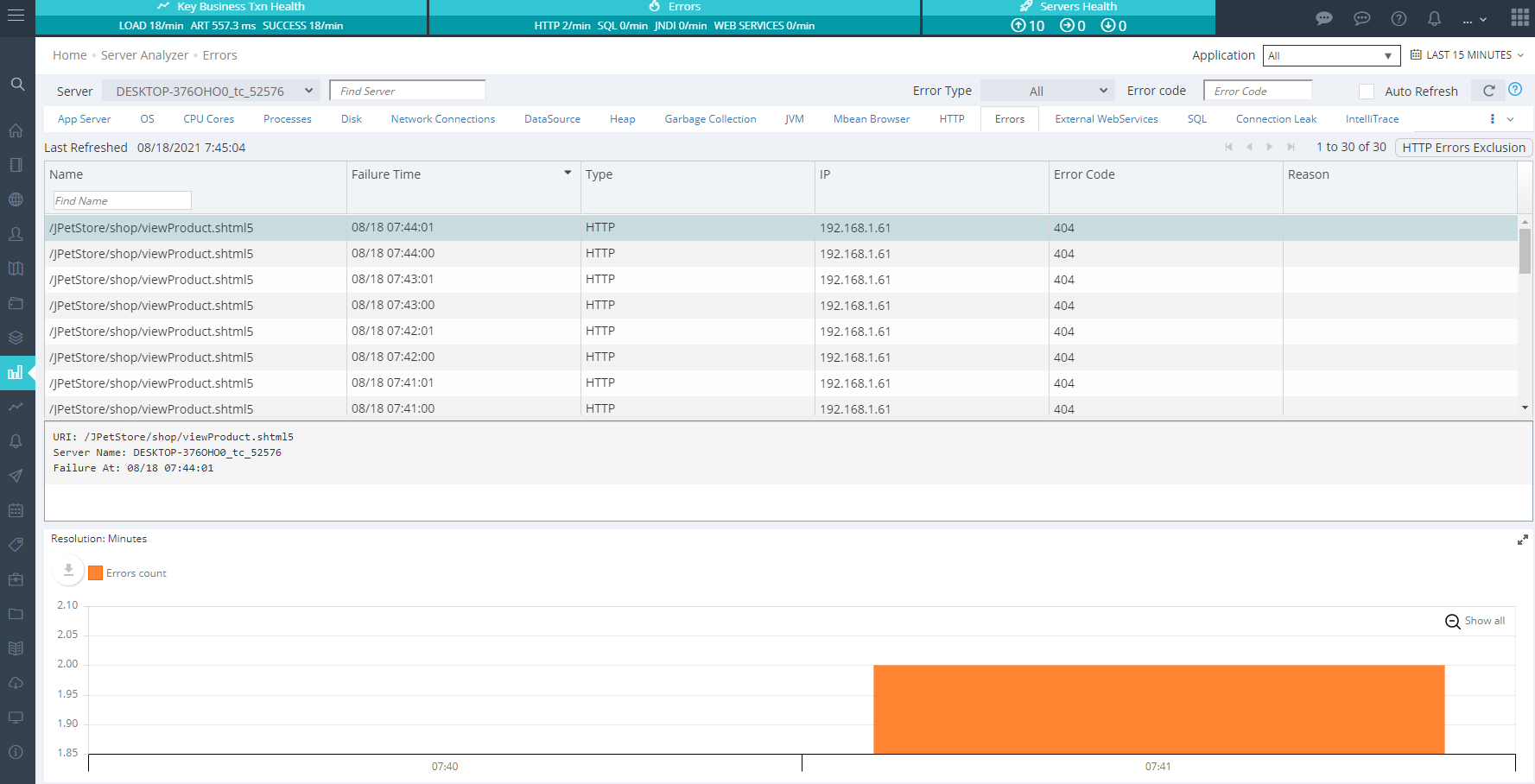The width and height of the screenshot is (1535, 784).
Task: Enable the Auto Refresh checkbox
Action: pyautogui.click(x=1366, y=92)
